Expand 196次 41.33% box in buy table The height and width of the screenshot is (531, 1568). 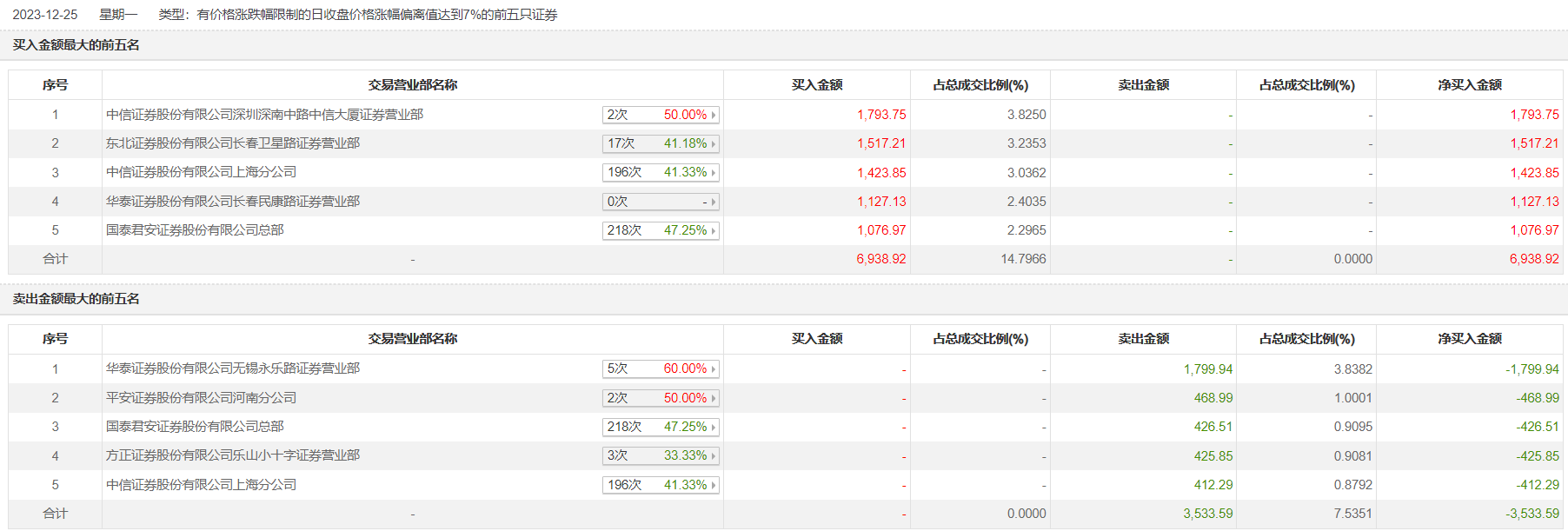pos(661,172)
